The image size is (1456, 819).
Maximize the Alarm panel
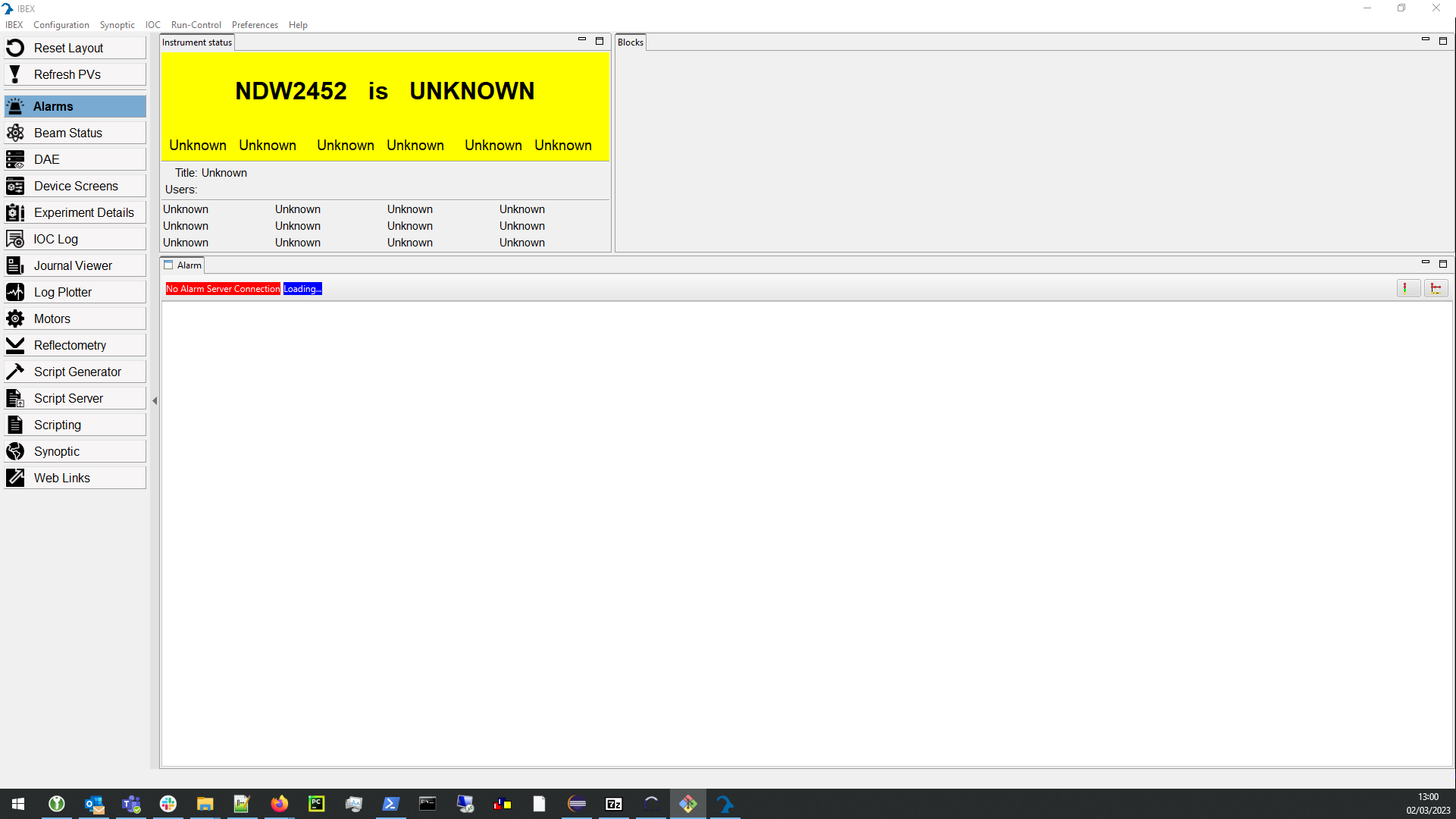pos(1443,264)
